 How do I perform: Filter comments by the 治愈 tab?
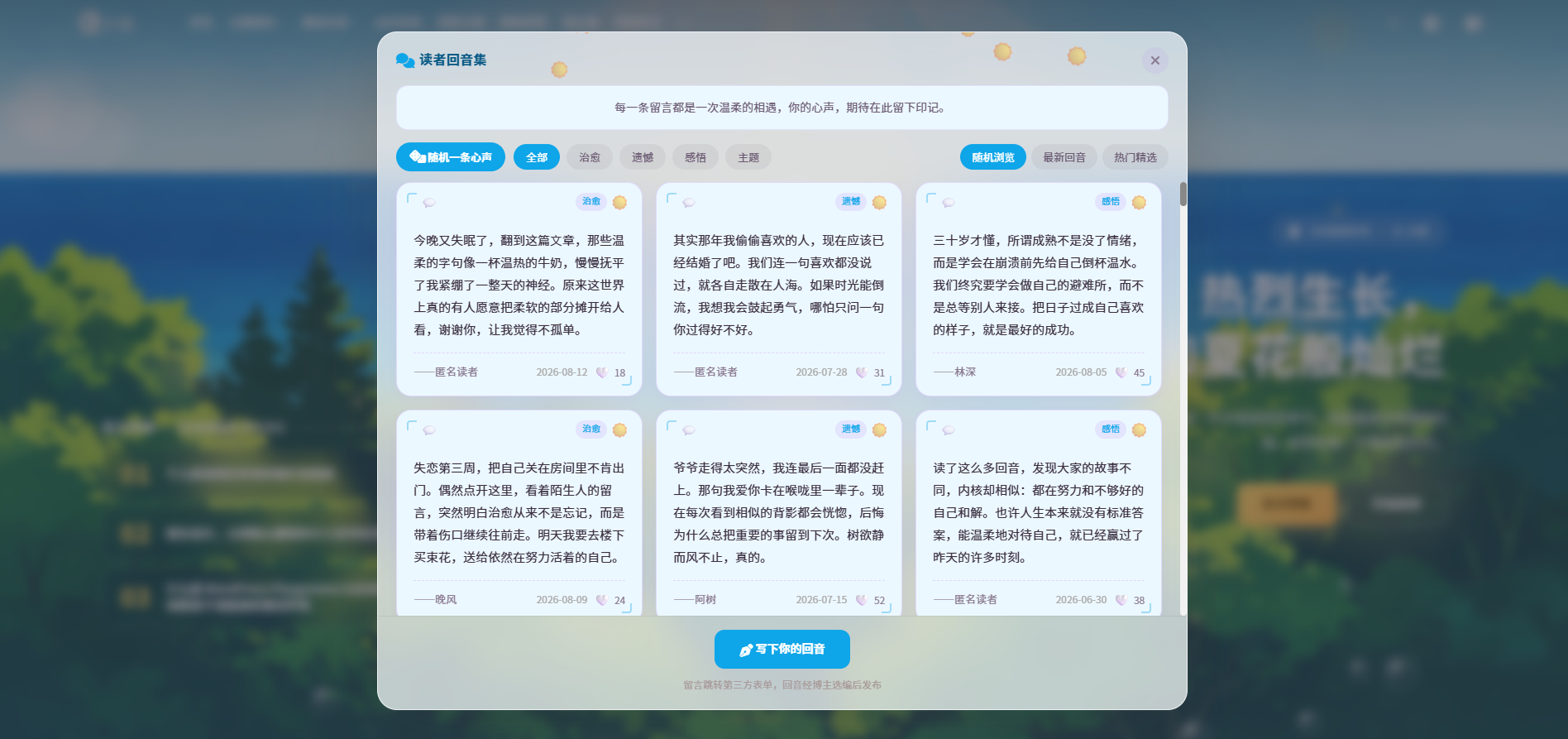(590, 157)
